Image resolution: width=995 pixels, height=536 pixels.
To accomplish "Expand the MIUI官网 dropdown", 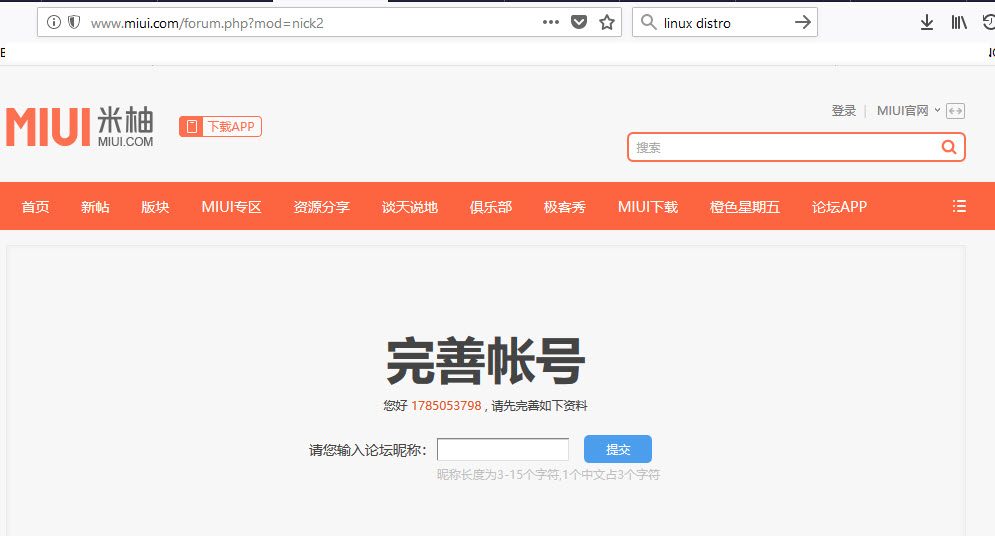I will pos(908,111).
